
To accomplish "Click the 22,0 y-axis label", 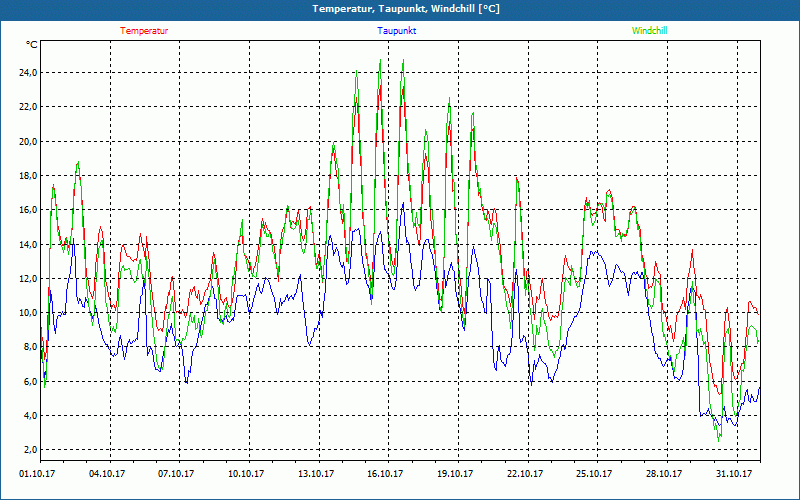I will tap(28, 107).
